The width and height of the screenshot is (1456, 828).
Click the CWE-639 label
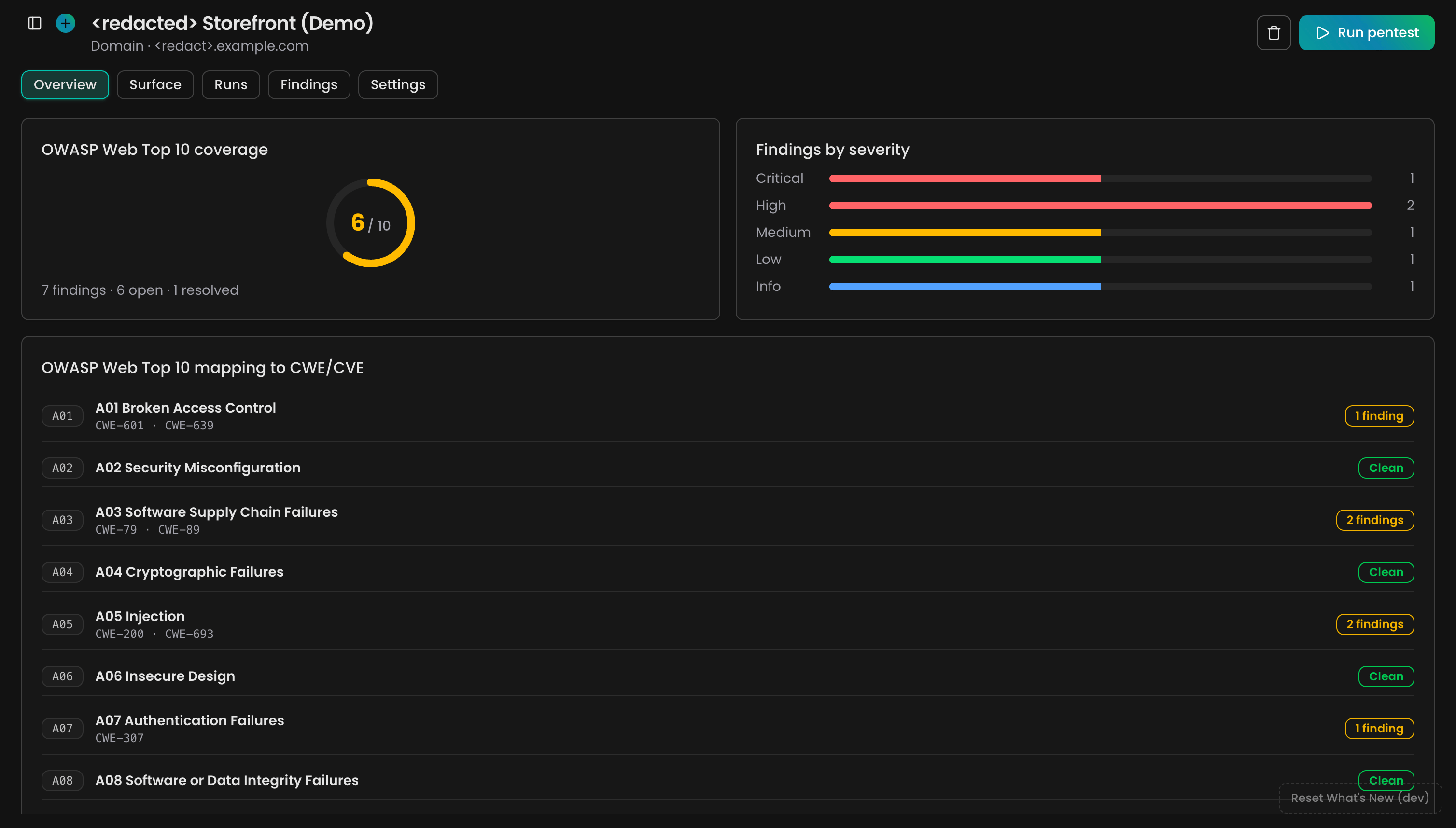(189, 426)
